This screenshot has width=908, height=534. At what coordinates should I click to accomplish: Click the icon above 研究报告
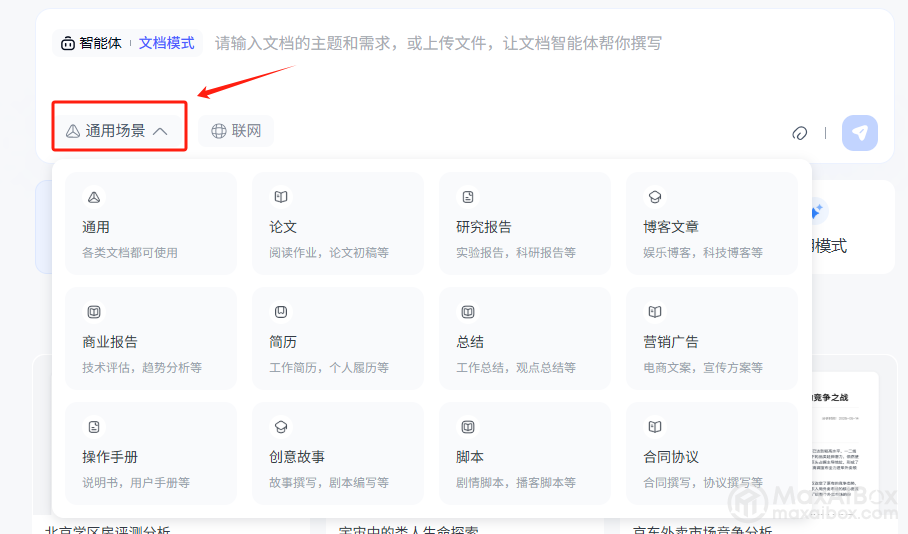pyautogui.click(x=468, y=197)
